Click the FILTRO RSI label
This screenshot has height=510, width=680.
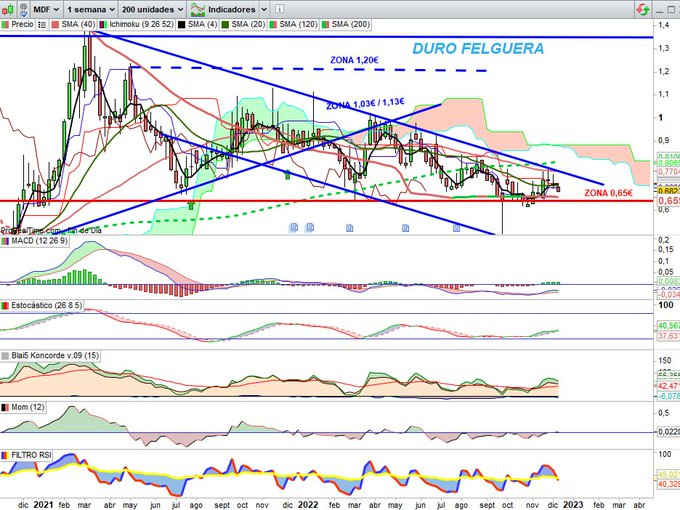(x=31, y=455)
